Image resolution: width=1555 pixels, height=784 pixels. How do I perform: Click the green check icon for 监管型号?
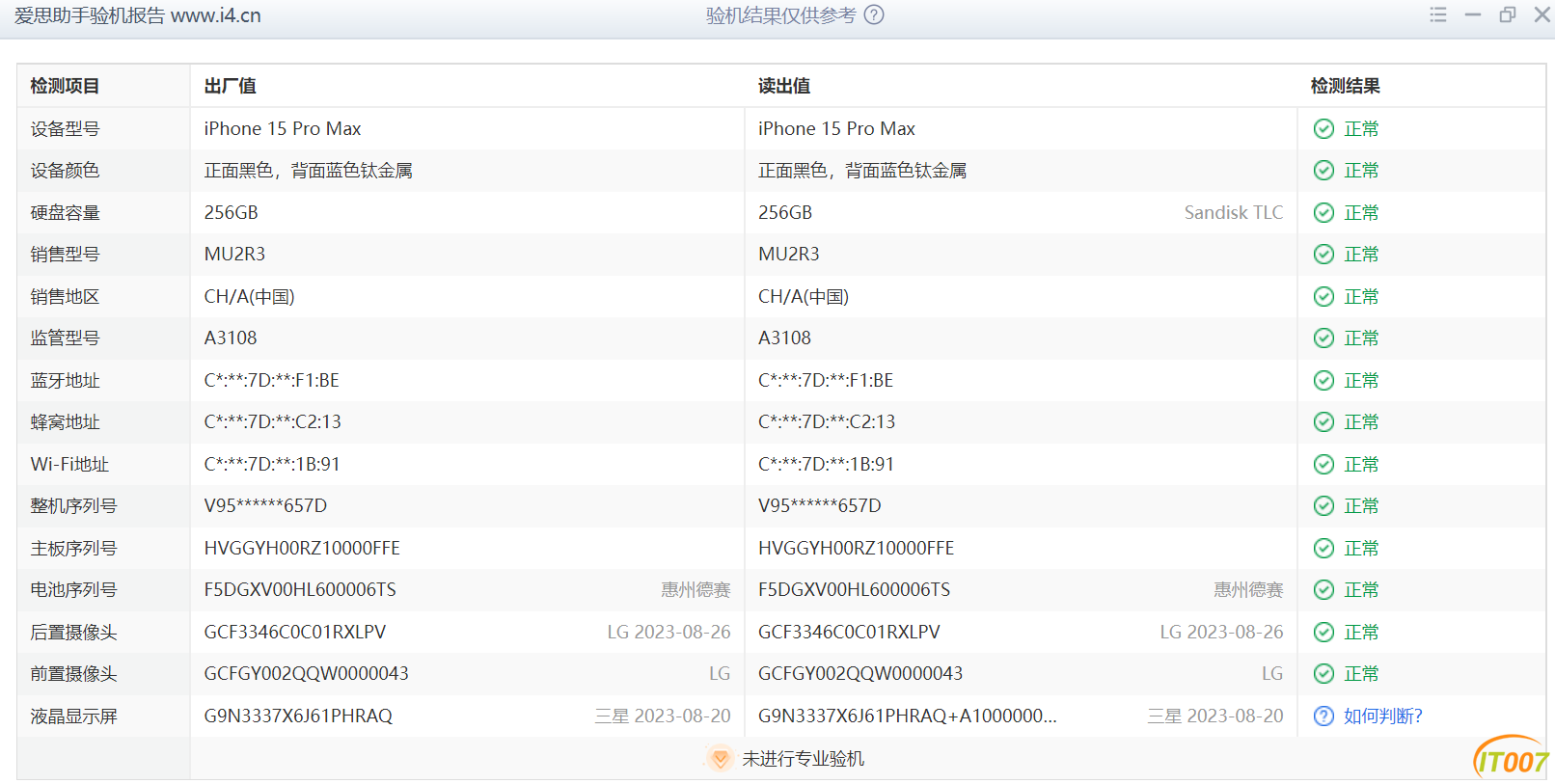tap(1324, 338)
